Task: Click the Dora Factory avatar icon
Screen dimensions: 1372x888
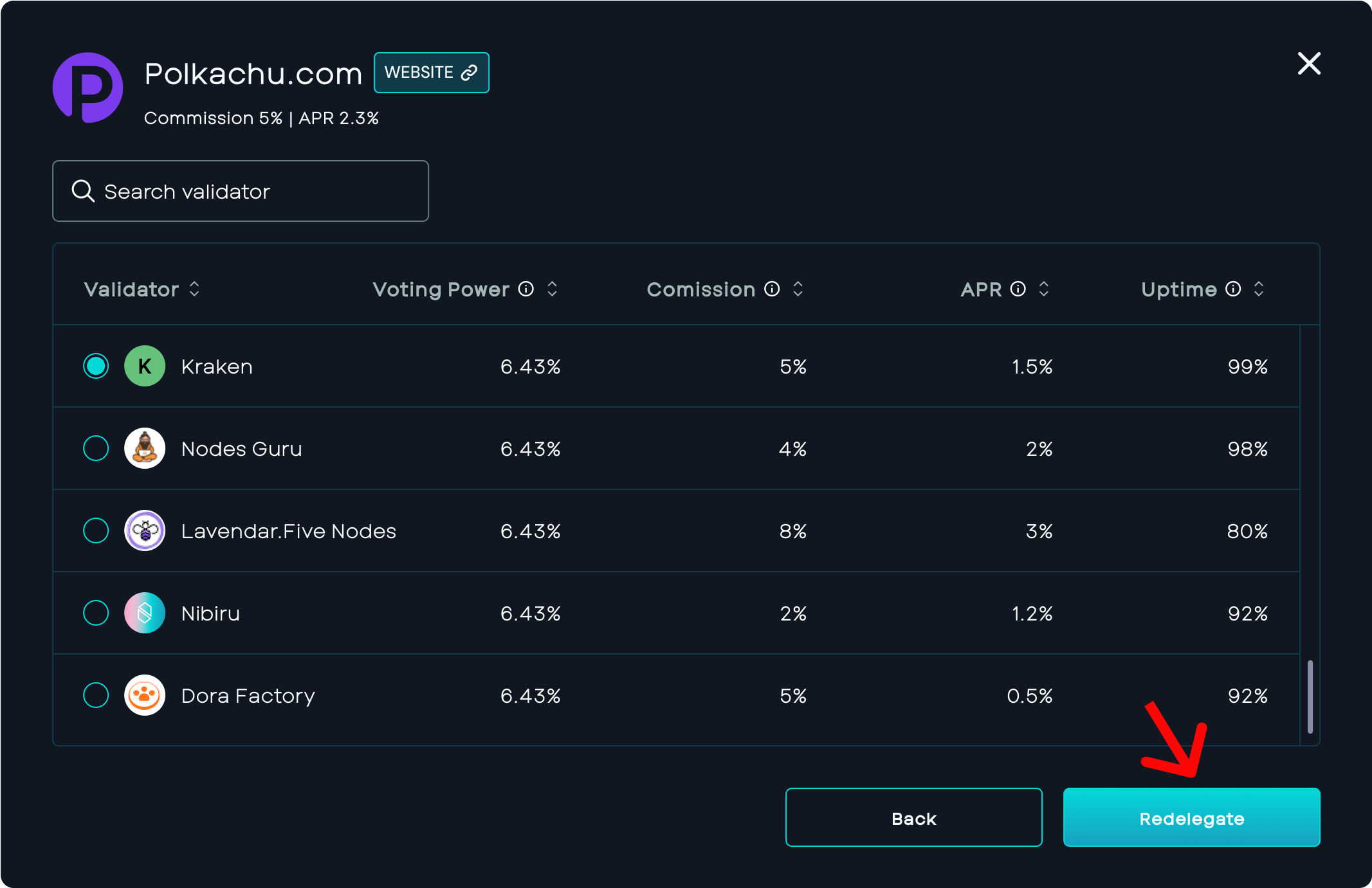Action: click(145, 695)
